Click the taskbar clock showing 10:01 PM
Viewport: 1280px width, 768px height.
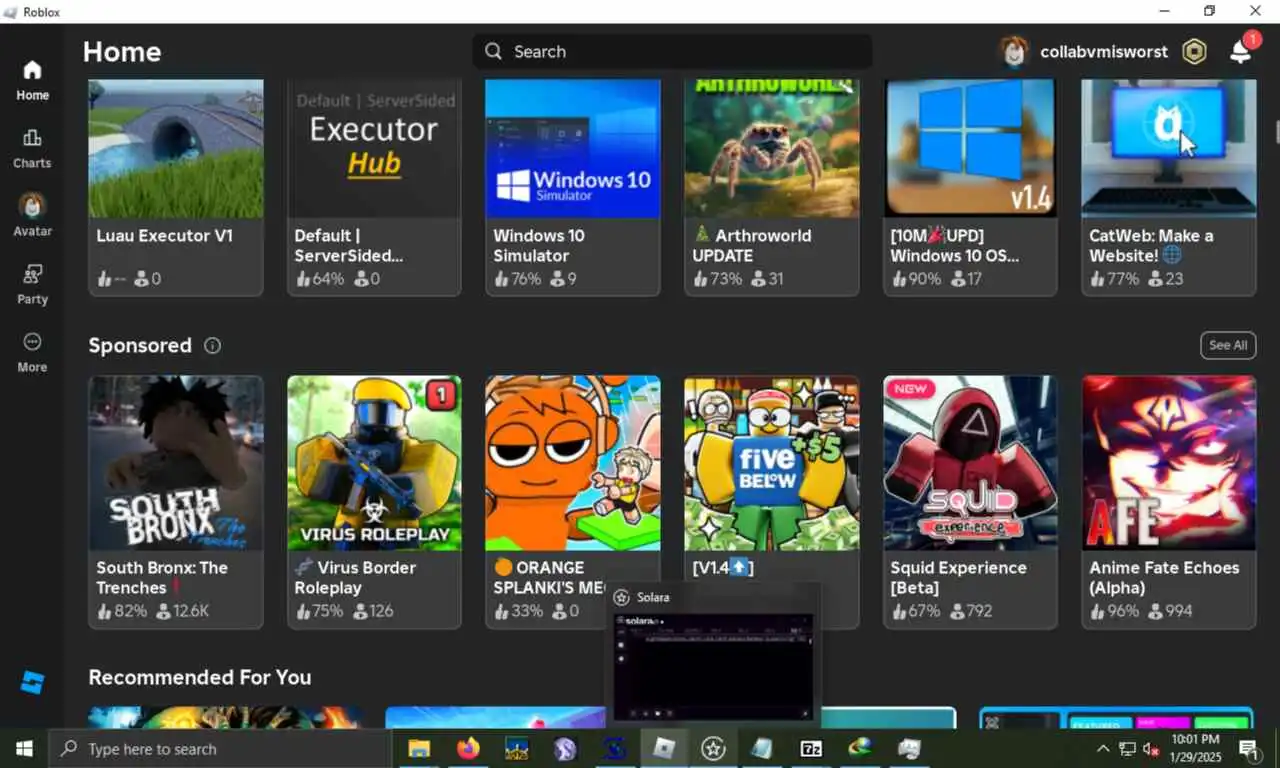pos(1194,748)
